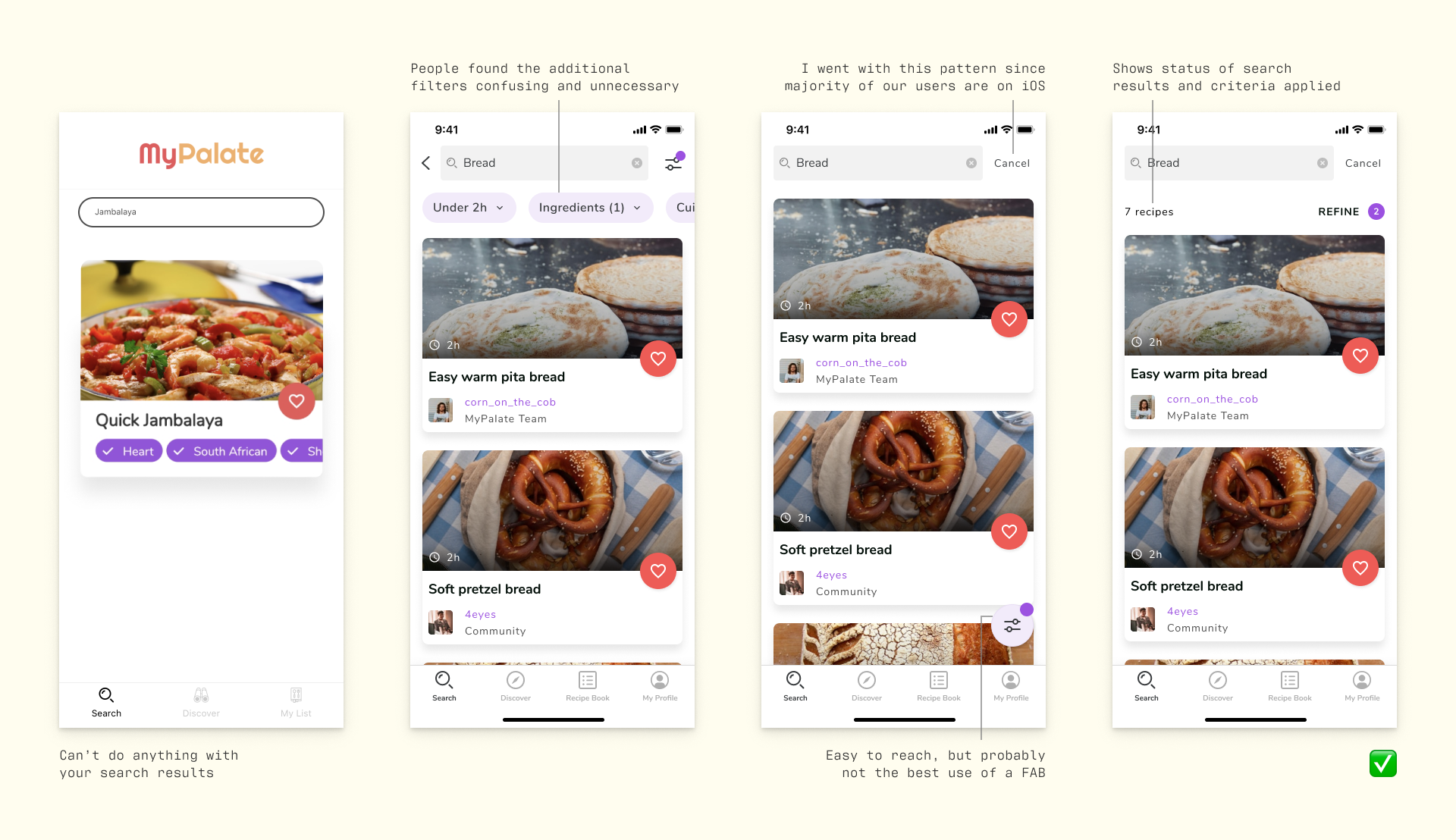Open Easy warm pita bread photo in third screen

[x=903, y=259]
